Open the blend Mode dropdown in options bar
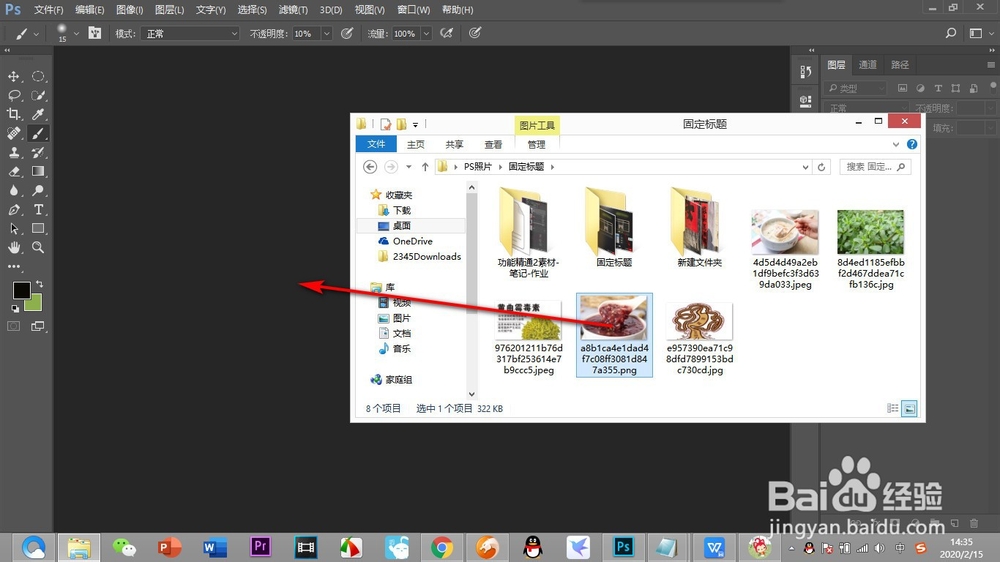The height and width of the screenshot is (562, 1000). coord(190,33)
